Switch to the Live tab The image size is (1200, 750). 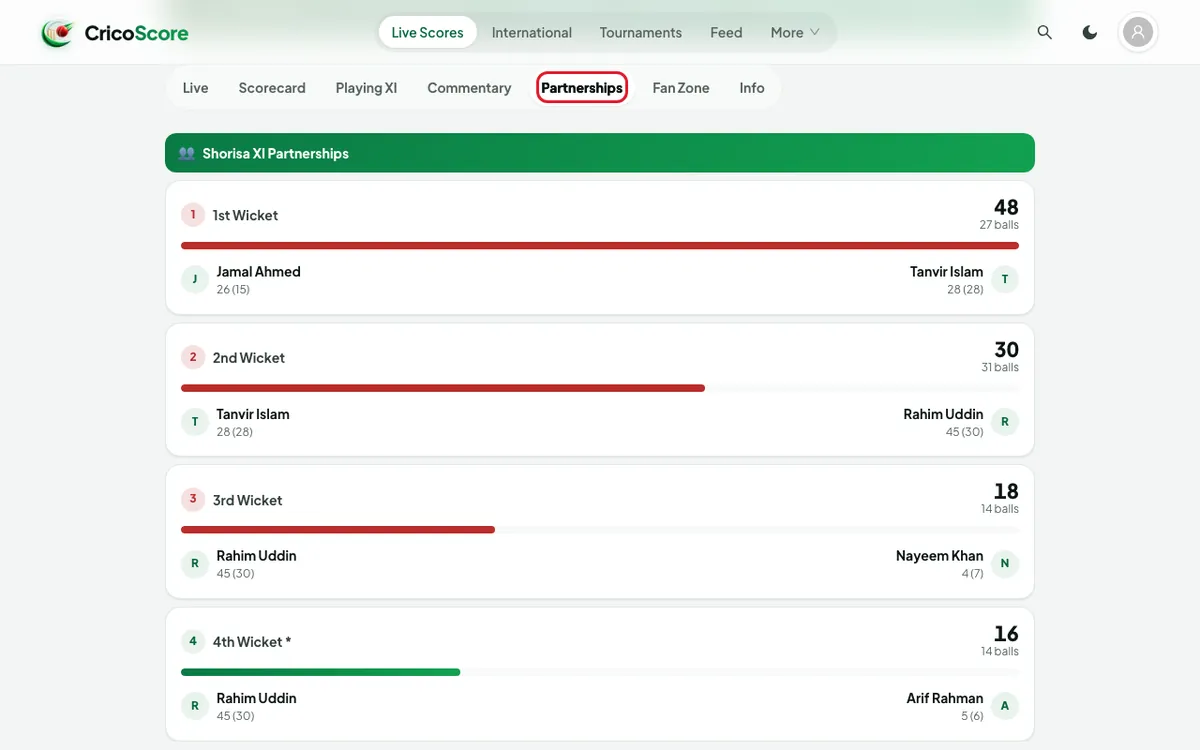click(196, 88)
